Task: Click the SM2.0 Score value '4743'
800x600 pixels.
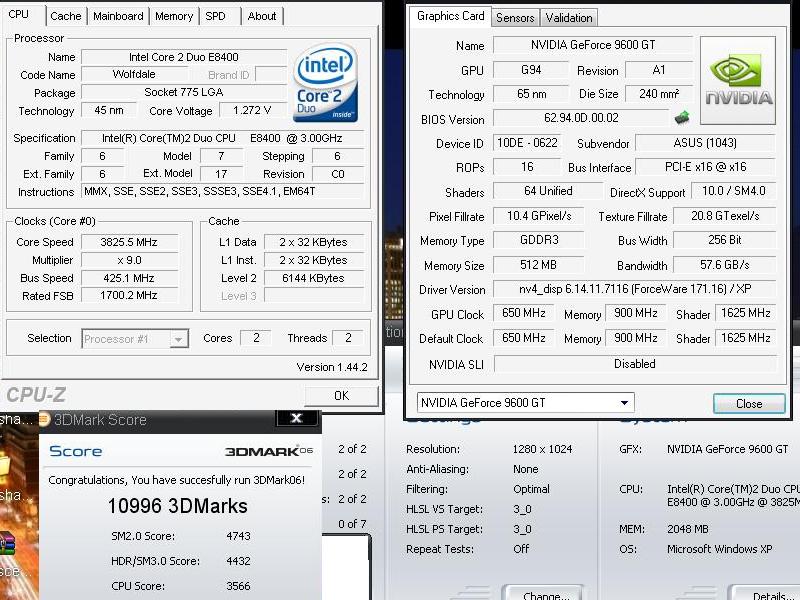Action: [238, 536]
